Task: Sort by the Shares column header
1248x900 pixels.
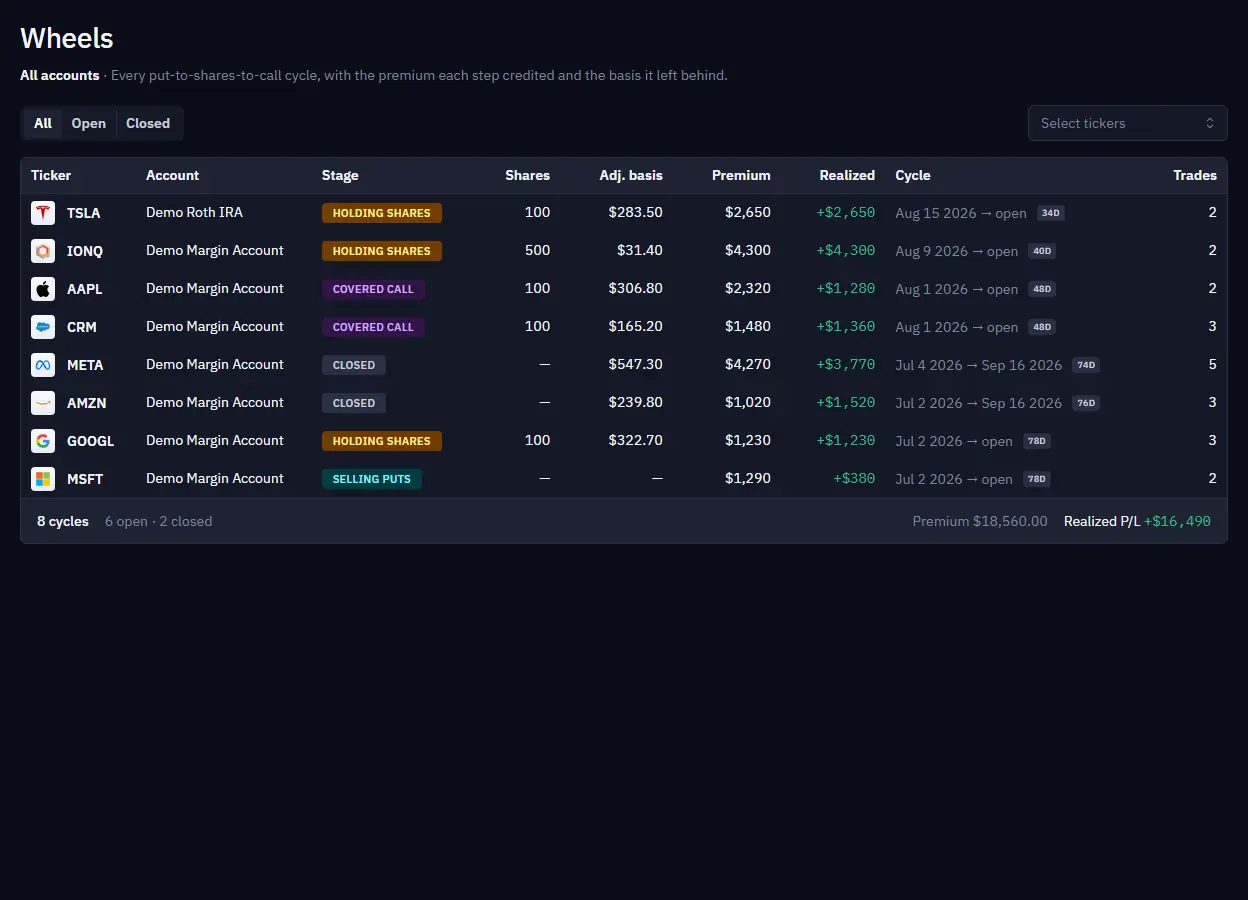Action: point(527,175)
